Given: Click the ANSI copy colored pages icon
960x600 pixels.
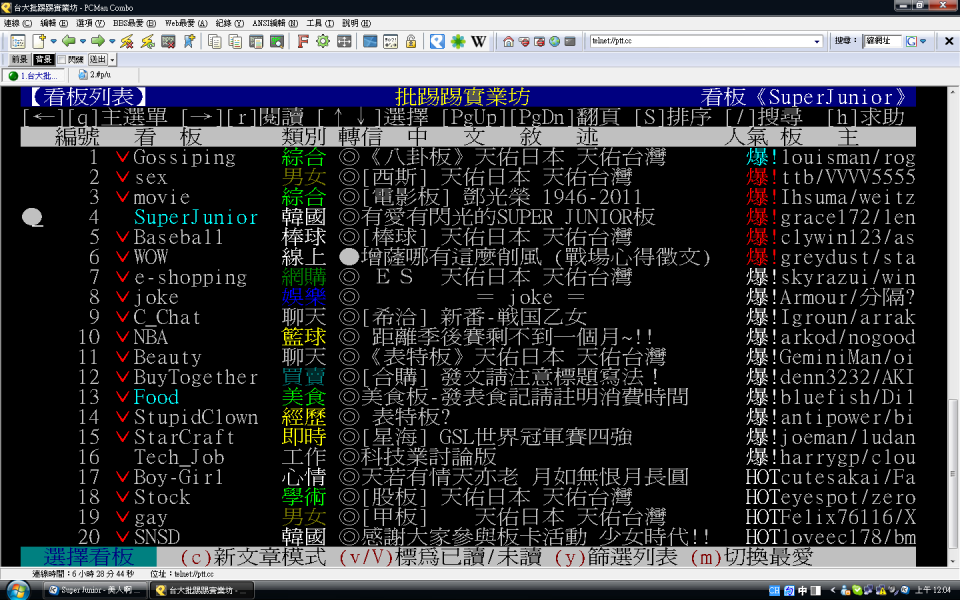Looking at the screenshot, I should coord(235,42).
